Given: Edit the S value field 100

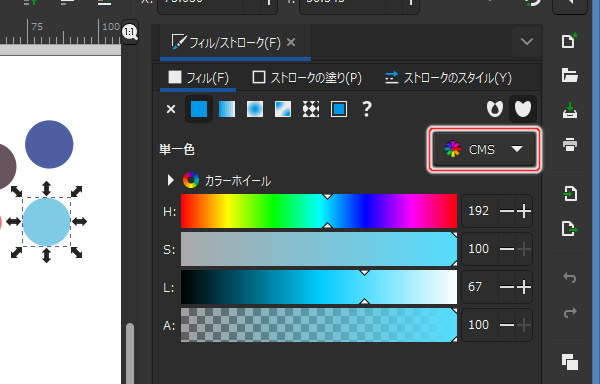Looking at the screenshot, I should pos(479,249).
